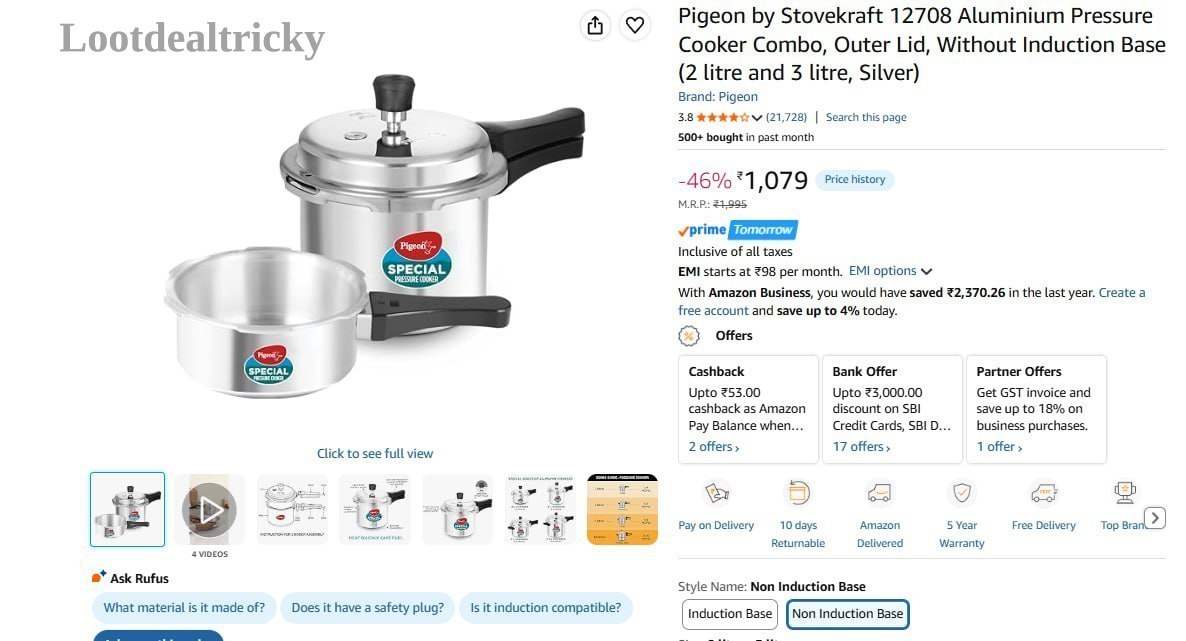The width and height of the screenshot is (1186, 641).
Task: Click the Amazon Delivered truck icon
Action: (x=880, y=493)
